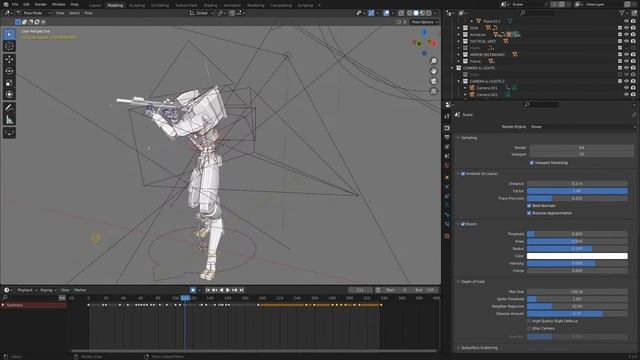Open the Pose Options dropdown
This screenshot has height=360, width=640.
(424, 22)
